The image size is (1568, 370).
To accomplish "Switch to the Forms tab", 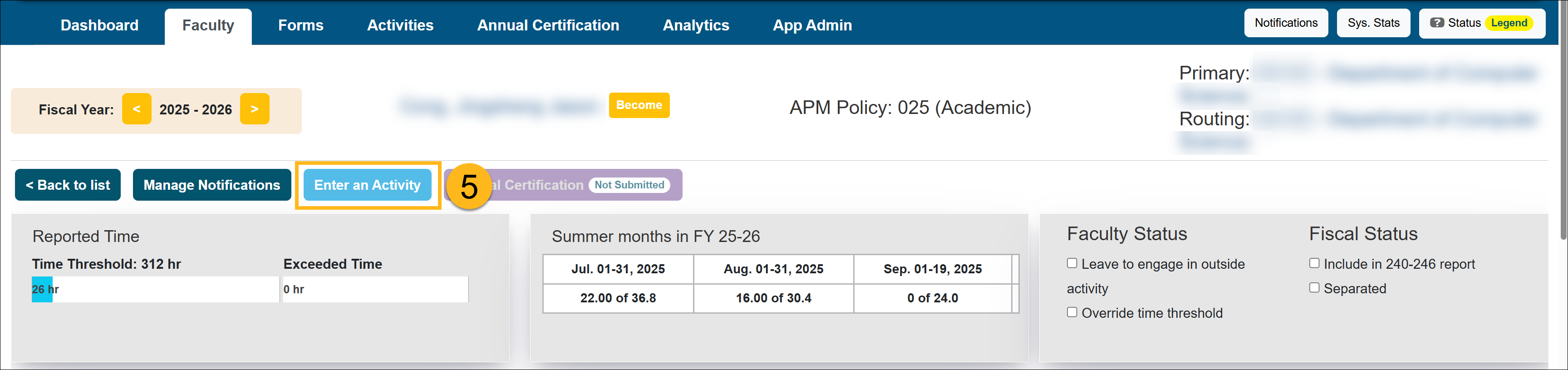I will click(x=301, y=25).
